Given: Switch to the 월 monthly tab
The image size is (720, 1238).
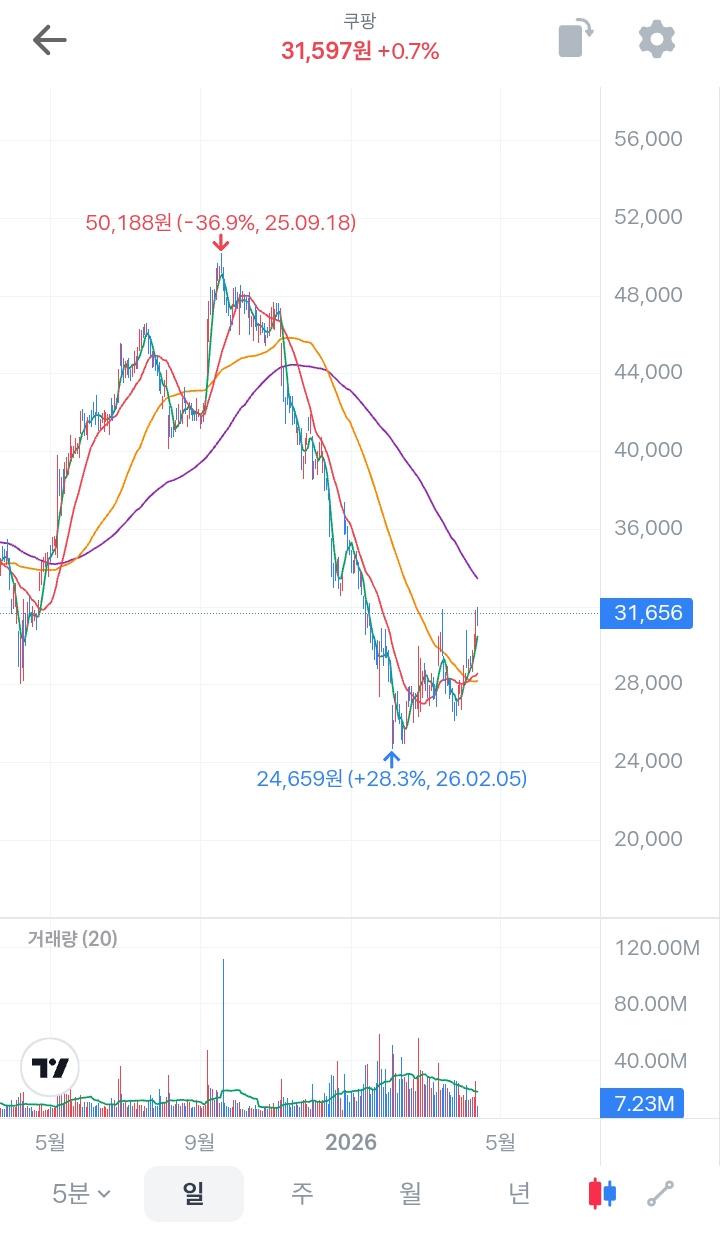Looking at the screenshot, I should point(410,1193).
